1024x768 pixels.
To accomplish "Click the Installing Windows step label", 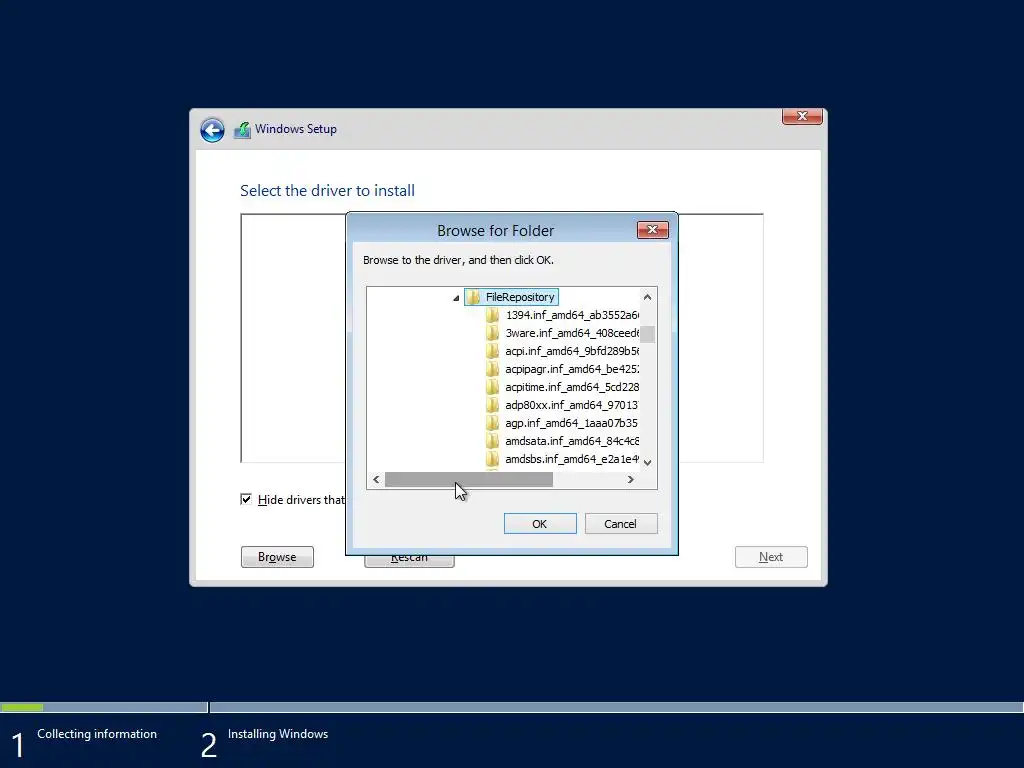I will (278, 734).
